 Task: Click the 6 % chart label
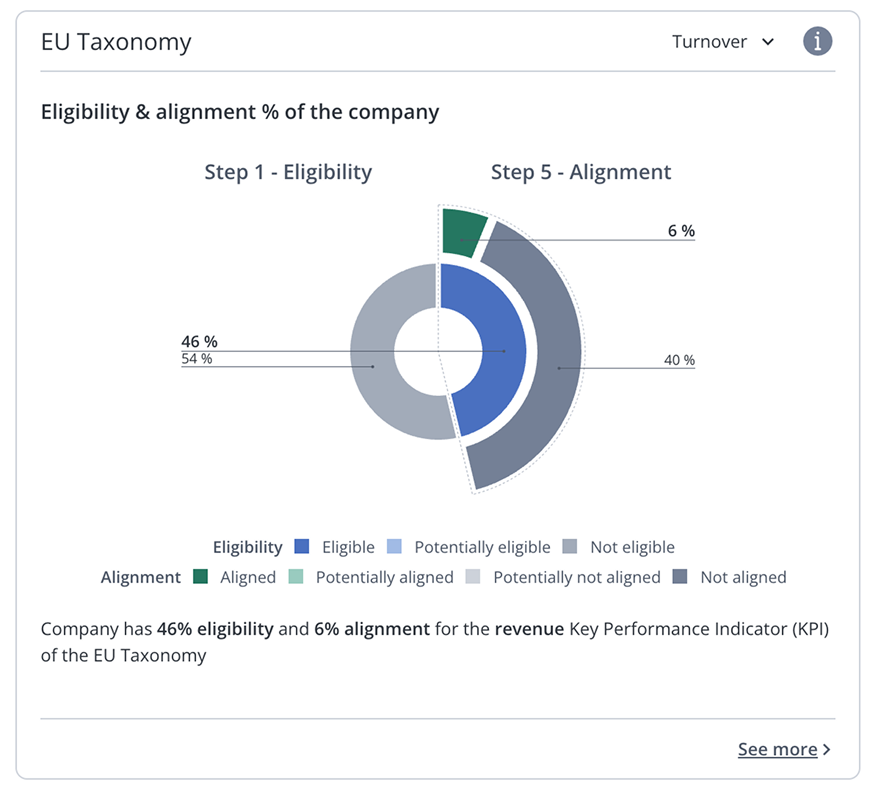(x=681, y=231)
